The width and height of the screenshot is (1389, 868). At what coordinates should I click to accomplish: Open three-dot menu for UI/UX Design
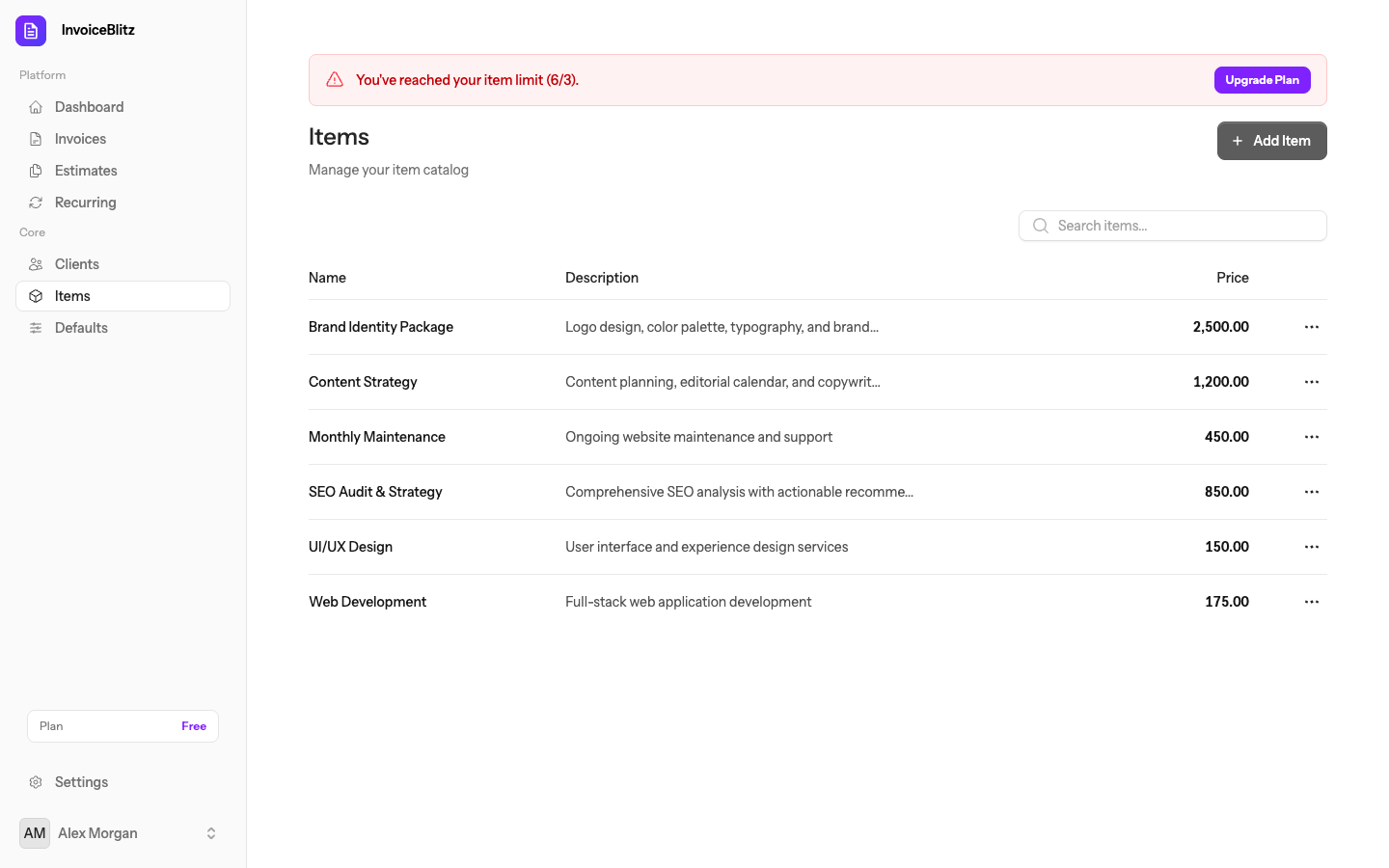click(1311, 547)
